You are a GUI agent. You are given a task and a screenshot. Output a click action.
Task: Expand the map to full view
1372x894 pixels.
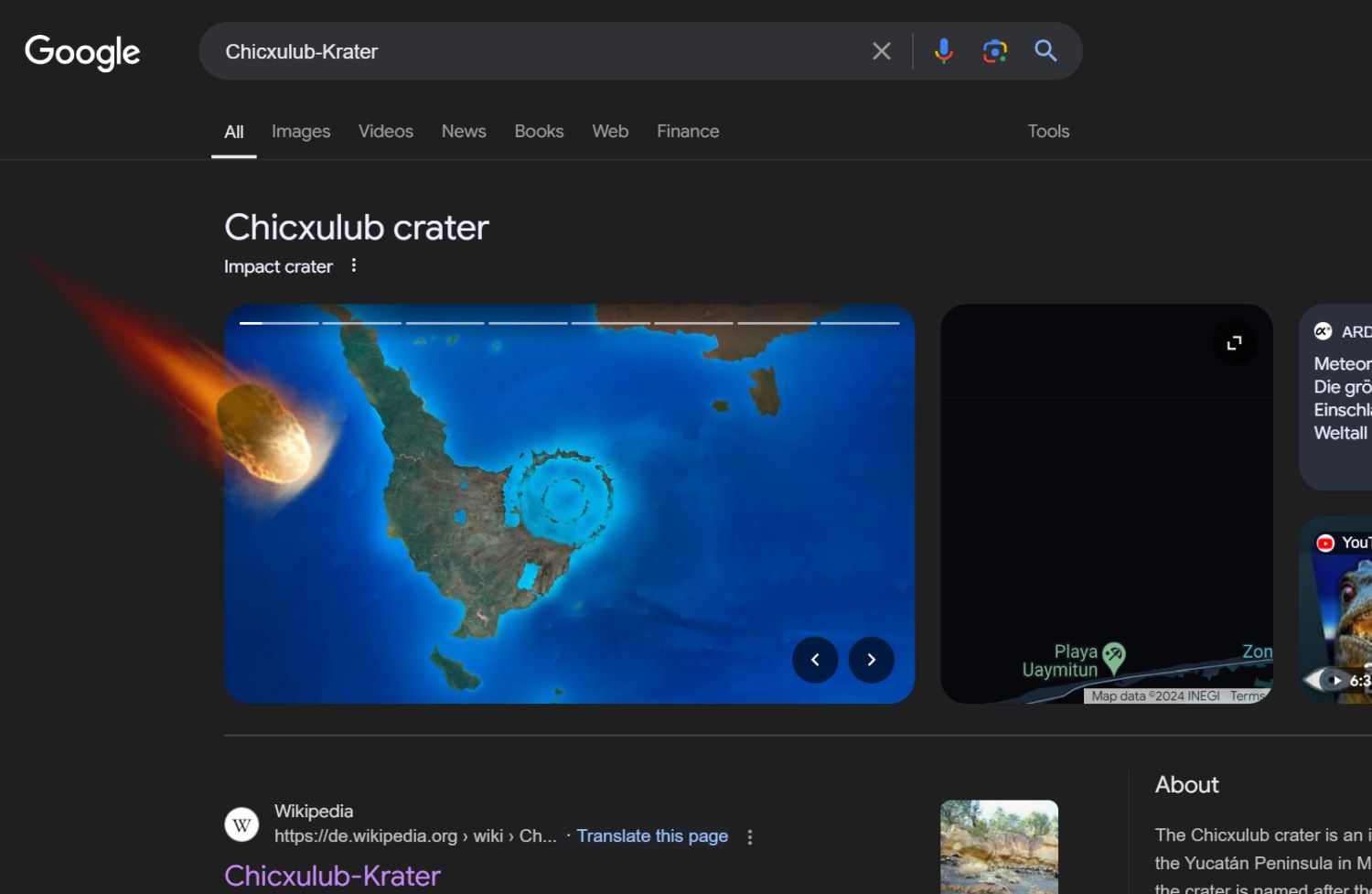point(1234,343)
